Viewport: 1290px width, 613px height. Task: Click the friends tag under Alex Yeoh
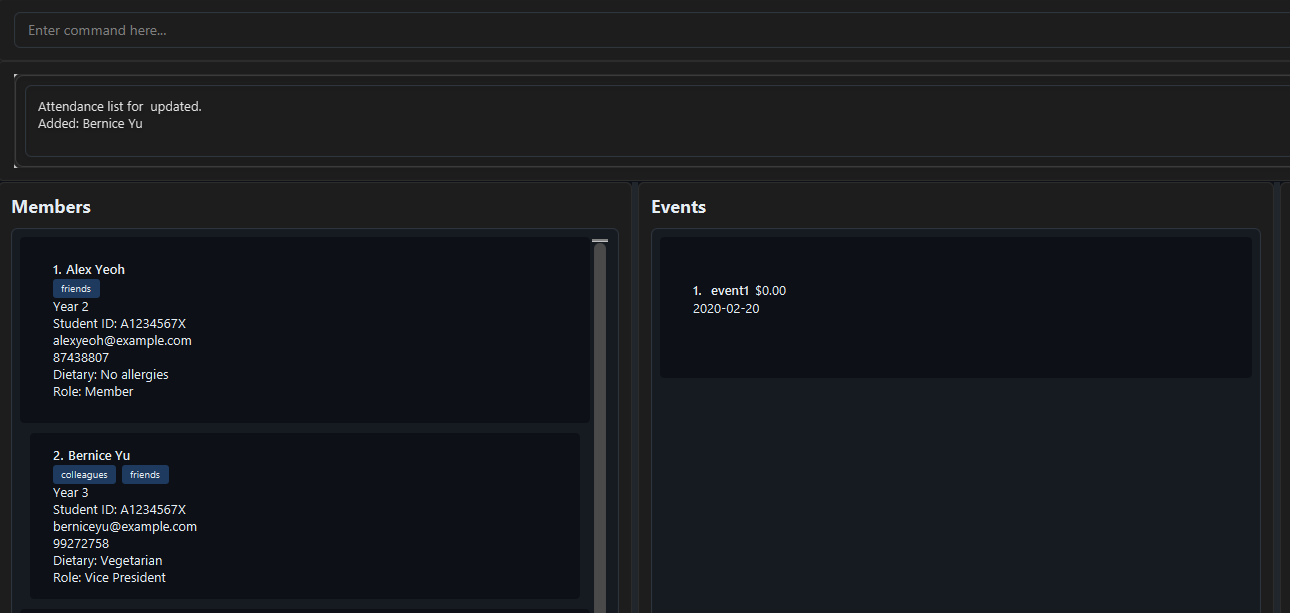click(76, 289)
